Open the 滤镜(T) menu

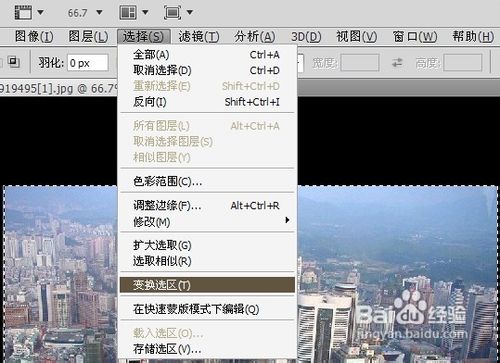199,36
